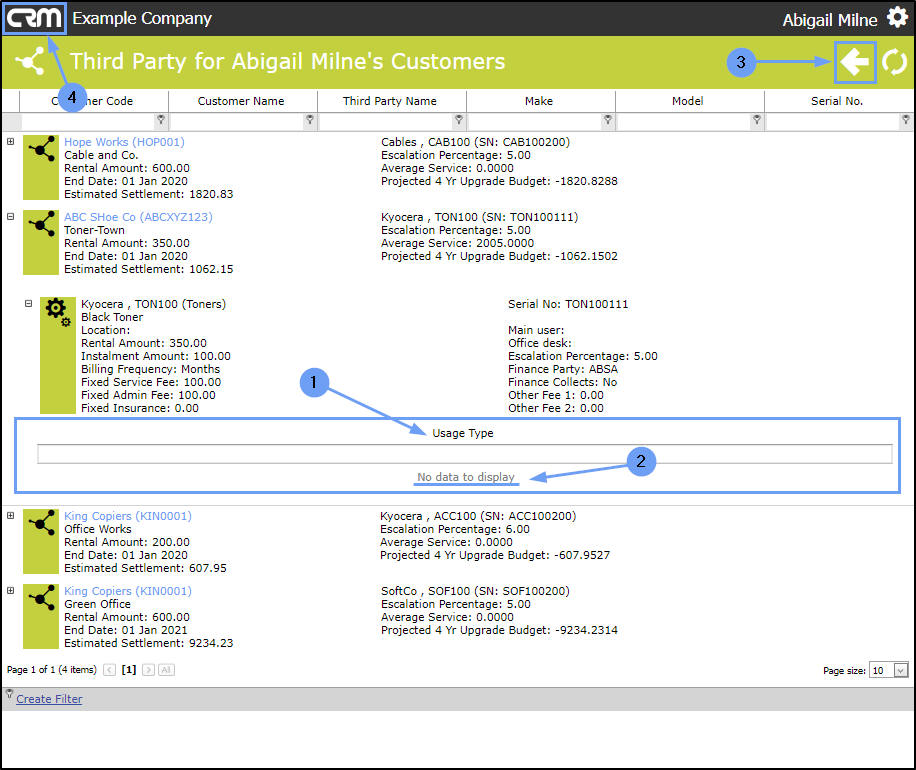Open King Copiers (KIN0001) link above Green Office

click(127, 591)
